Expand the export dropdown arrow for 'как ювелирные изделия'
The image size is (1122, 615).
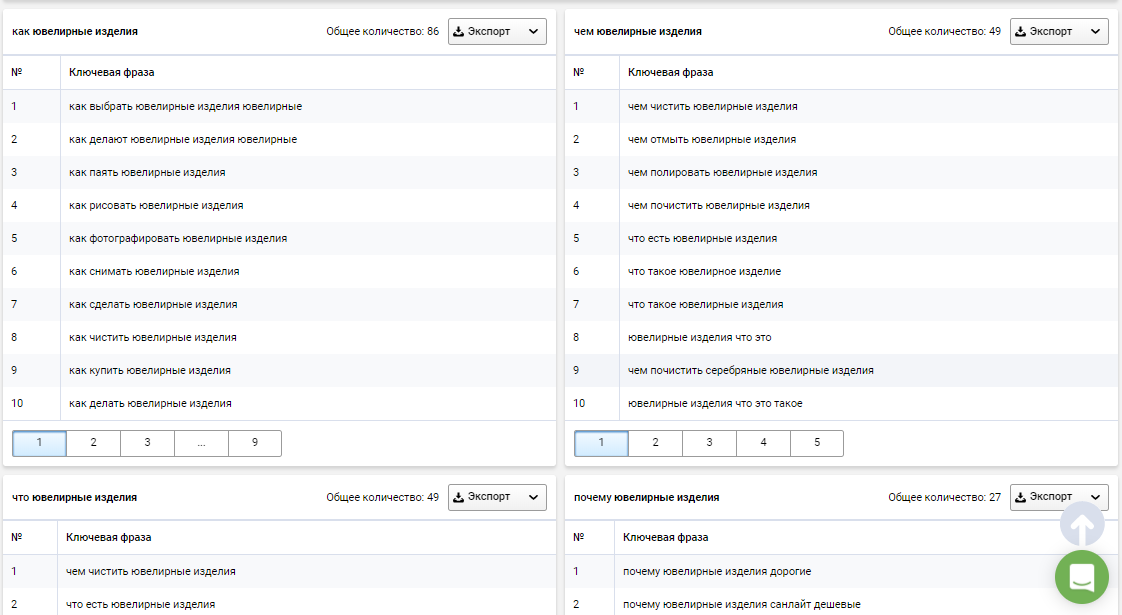533,32
